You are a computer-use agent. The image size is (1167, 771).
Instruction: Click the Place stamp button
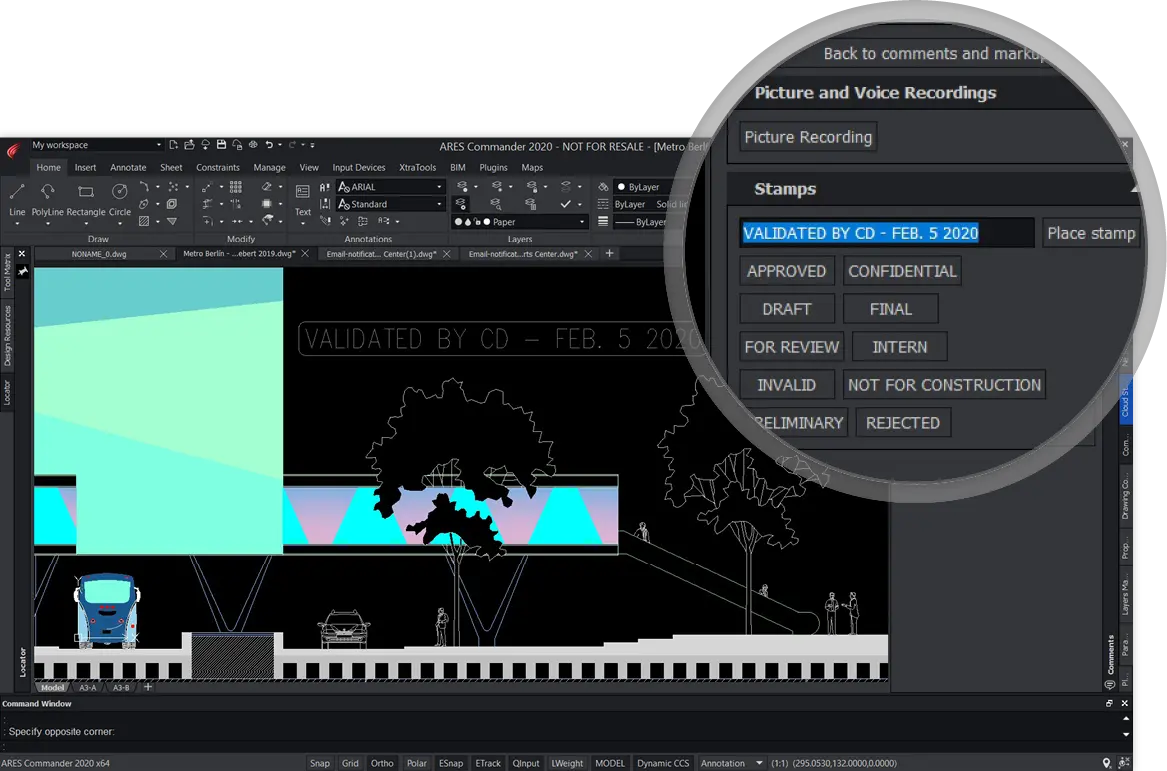click(x=1091, y=233)
